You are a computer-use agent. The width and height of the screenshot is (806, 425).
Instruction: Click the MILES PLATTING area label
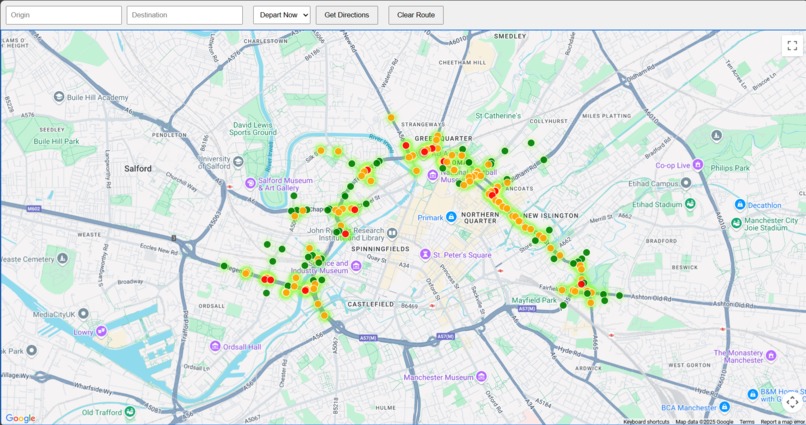pyautogui.click(x=606, y=116)
